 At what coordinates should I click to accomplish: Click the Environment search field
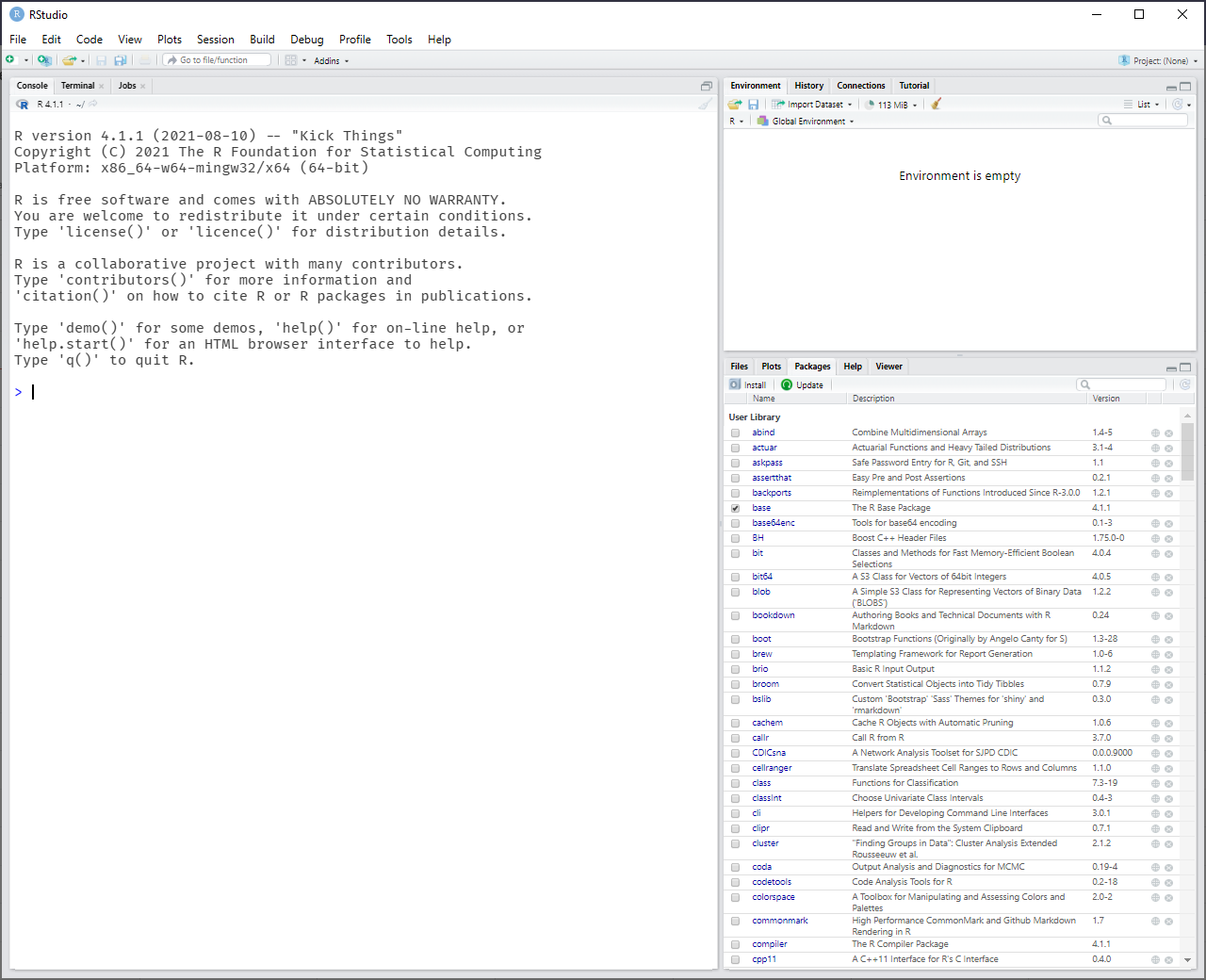pos(1143,121)
